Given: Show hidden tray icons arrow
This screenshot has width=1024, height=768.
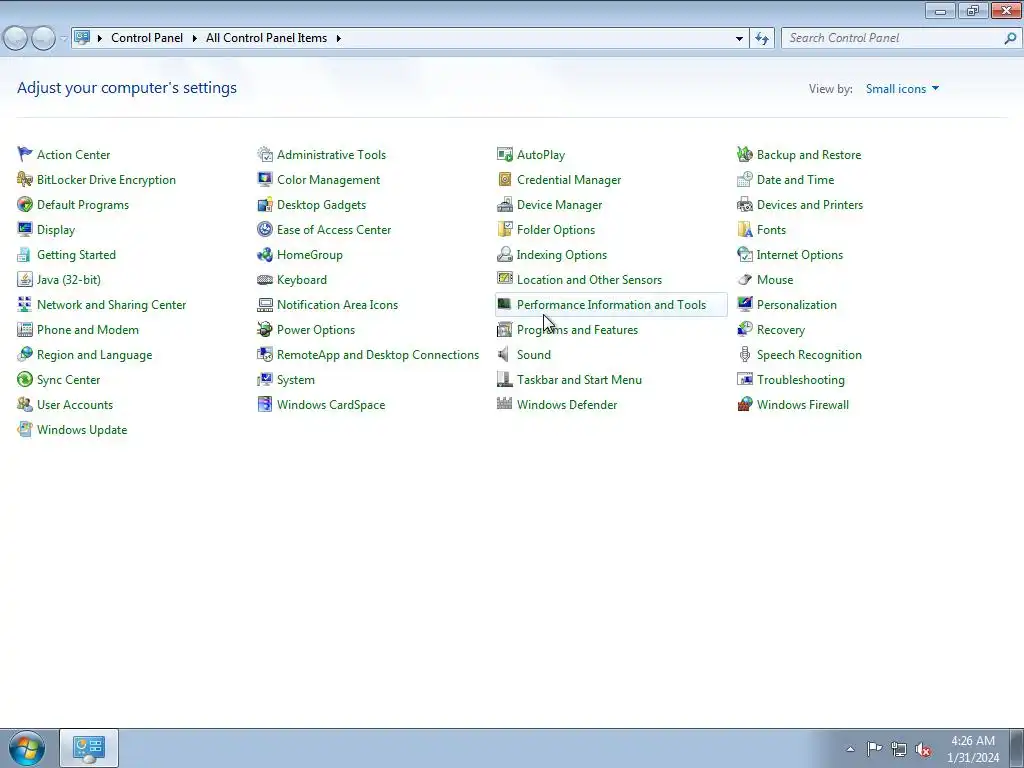Looking at the screenshot, I should pyautogui.click(x=850, y=749).
